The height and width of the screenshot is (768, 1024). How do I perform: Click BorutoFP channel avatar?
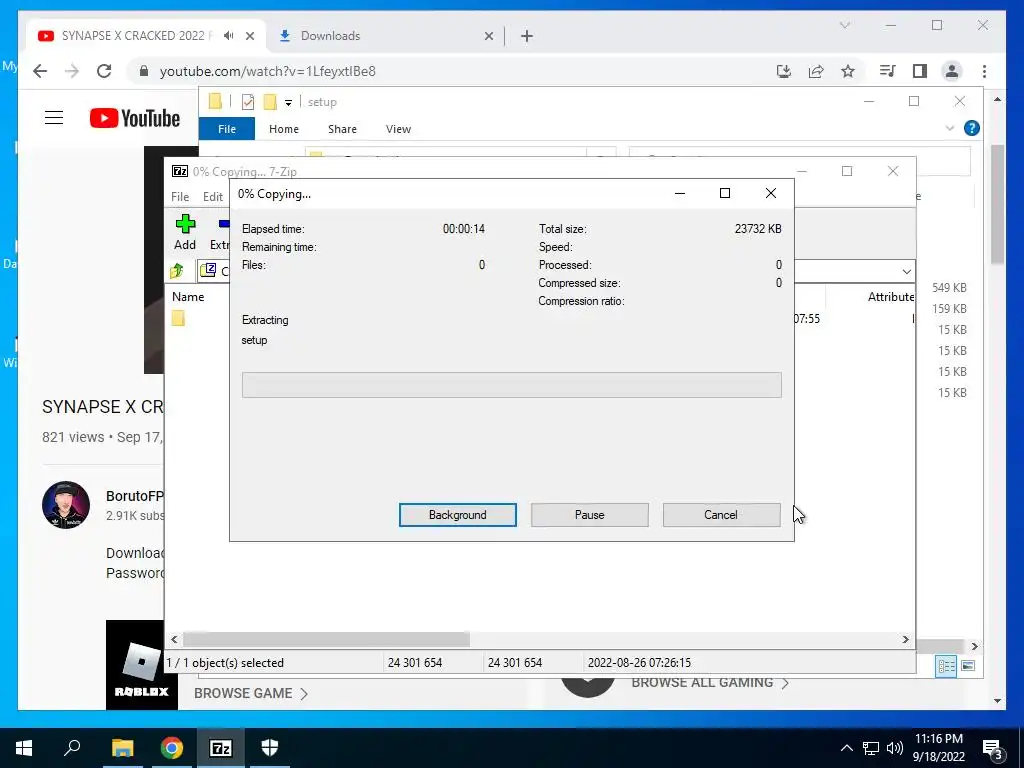tap(66, 505)
